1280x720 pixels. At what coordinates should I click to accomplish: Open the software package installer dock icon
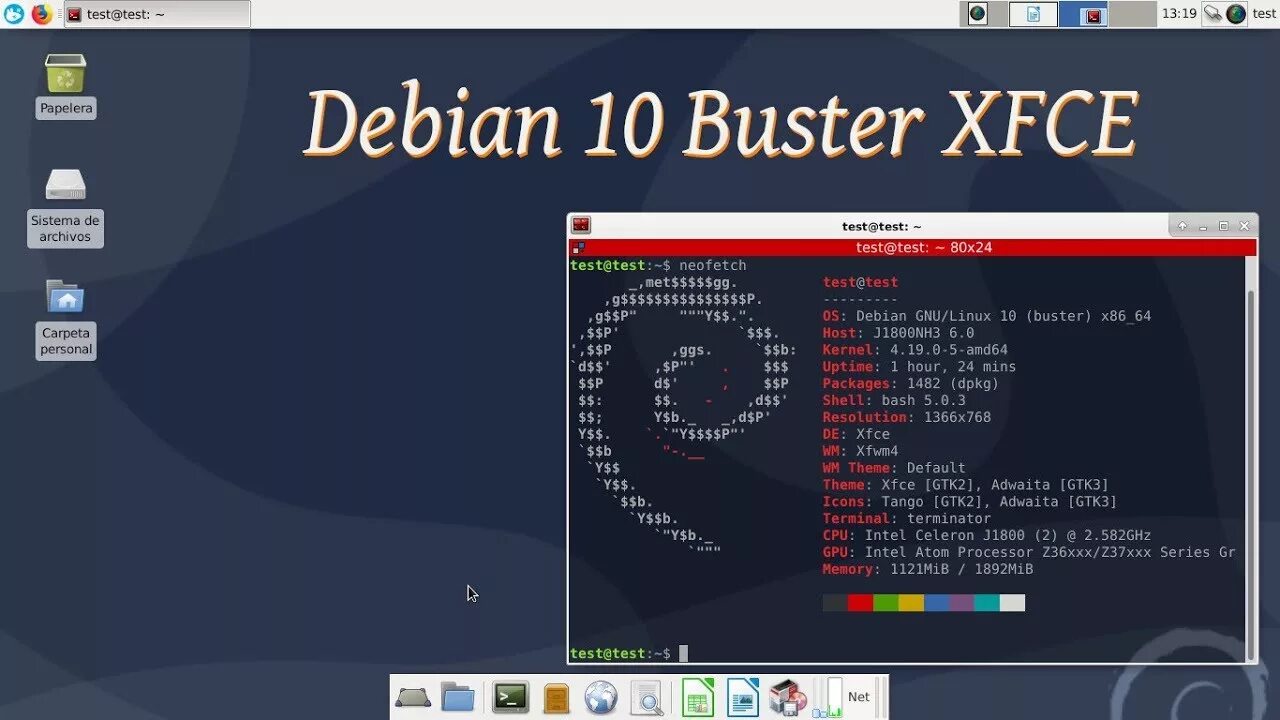tap(788, 697)
